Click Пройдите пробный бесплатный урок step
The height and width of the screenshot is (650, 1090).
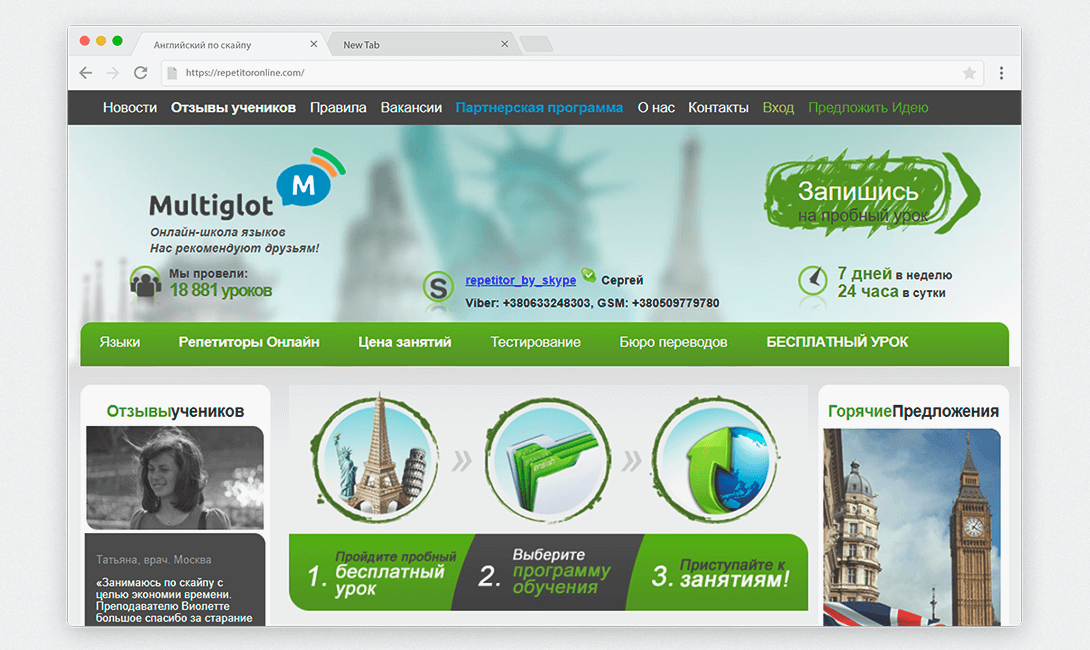[x=382, y=572]
